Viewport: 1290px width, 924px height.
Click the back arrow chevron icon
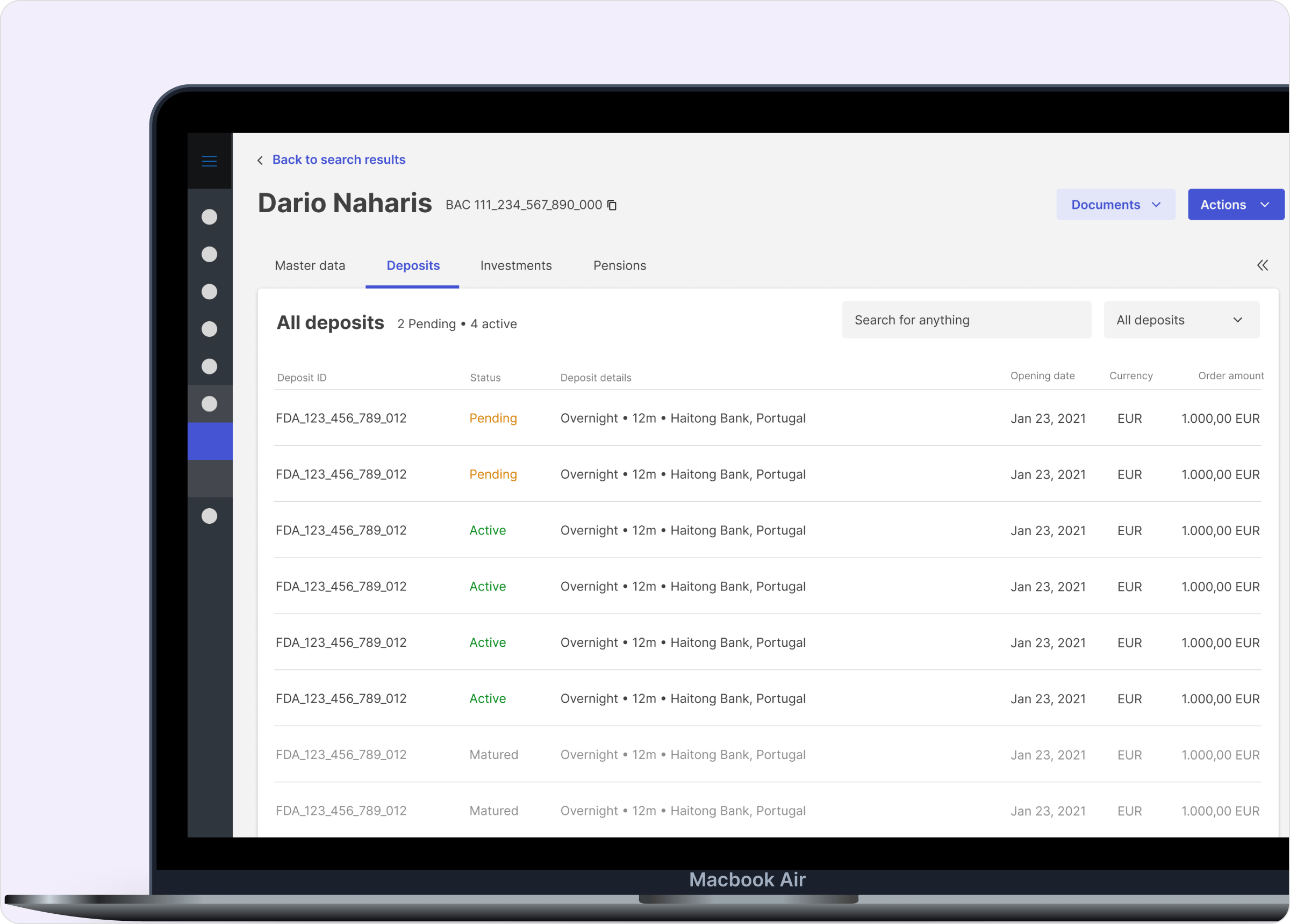click(x=261, y=161)
